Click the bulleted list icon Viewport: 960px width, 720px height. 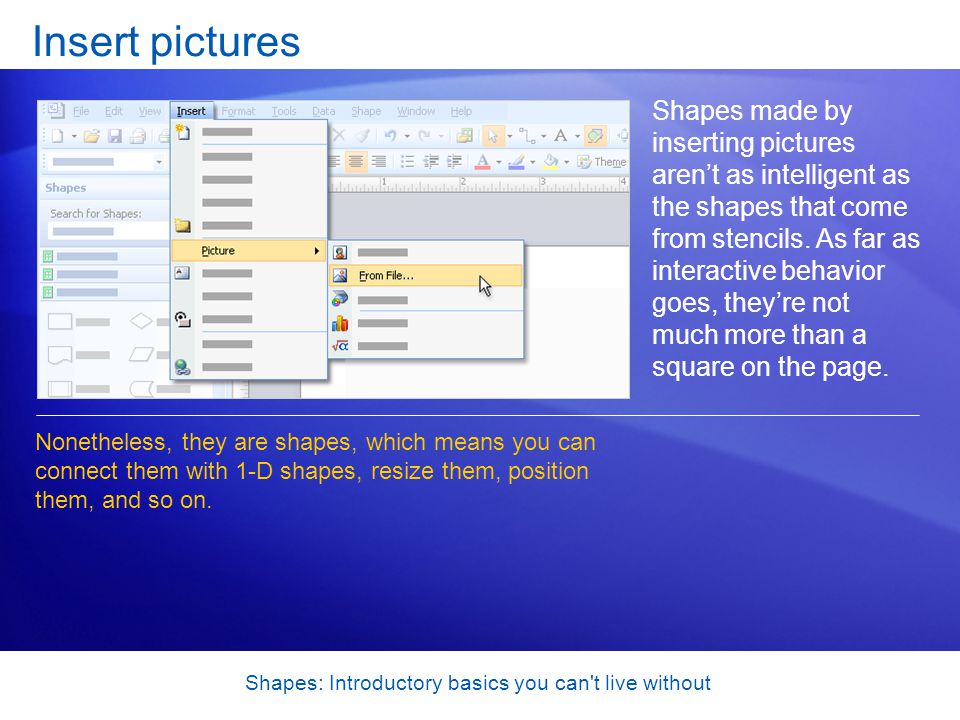pyautogui.click(x=407, y=162)
